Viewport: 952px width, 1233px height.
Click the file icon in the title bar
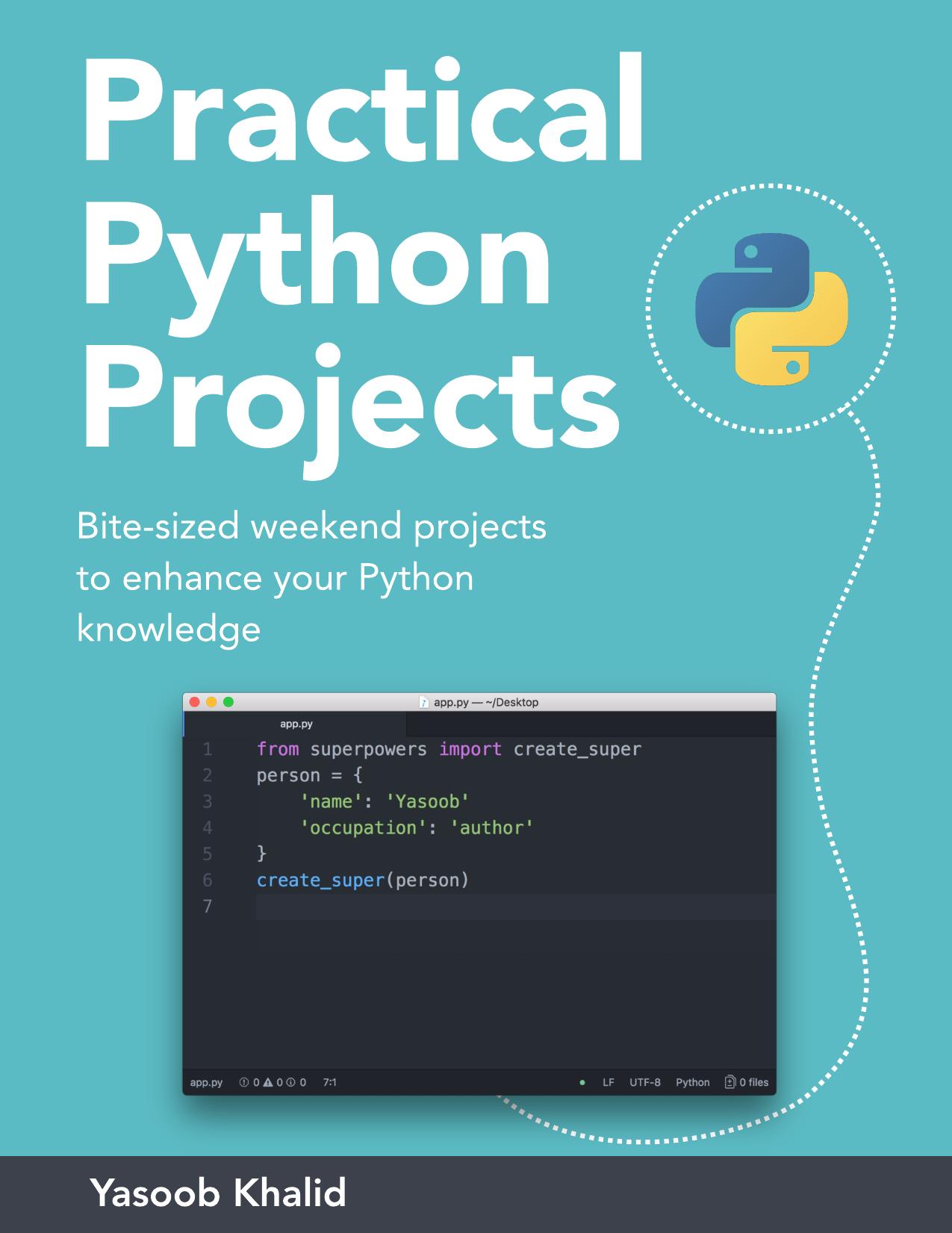tap(424, 702)
